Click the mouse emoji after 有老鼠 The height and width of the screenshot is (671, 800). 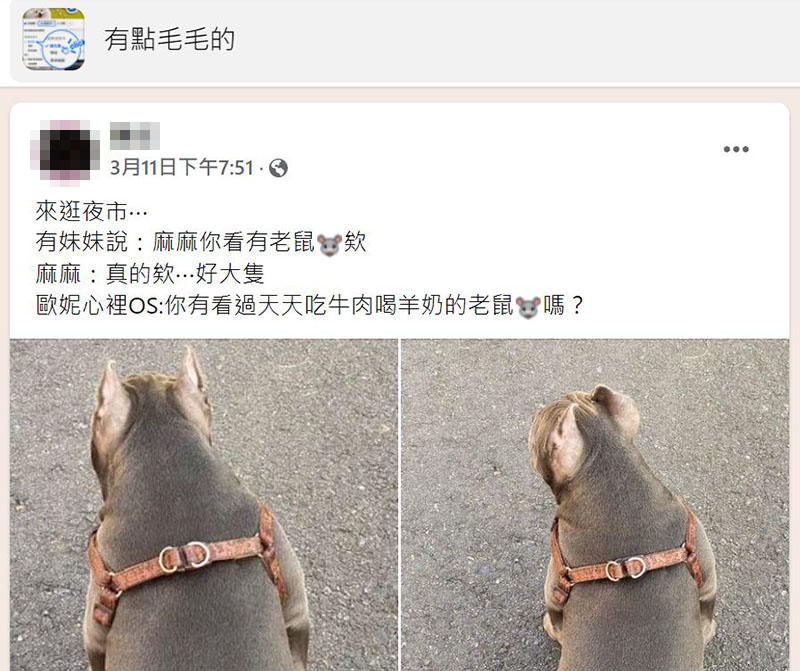coord(329,244)
